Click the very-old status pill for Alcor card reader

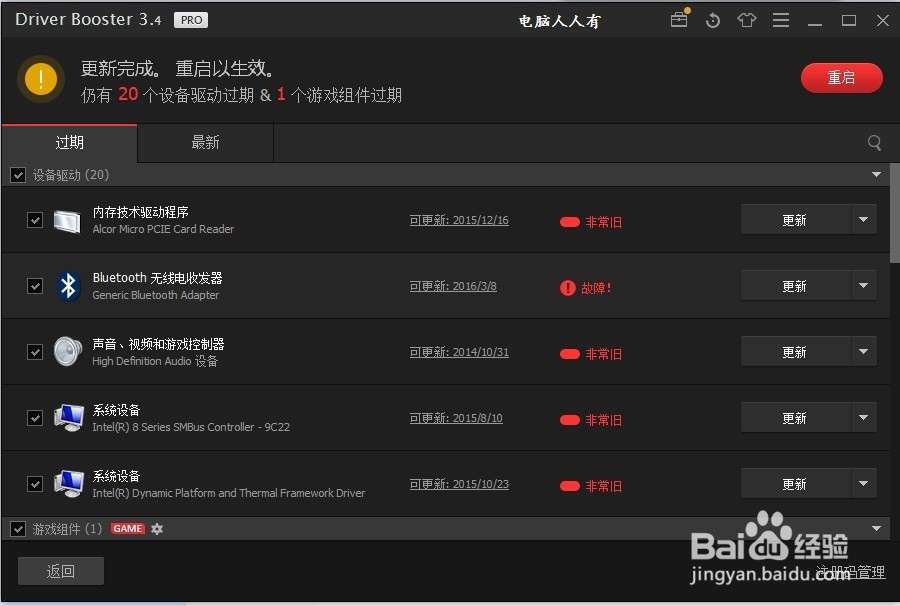pos(569,222)
